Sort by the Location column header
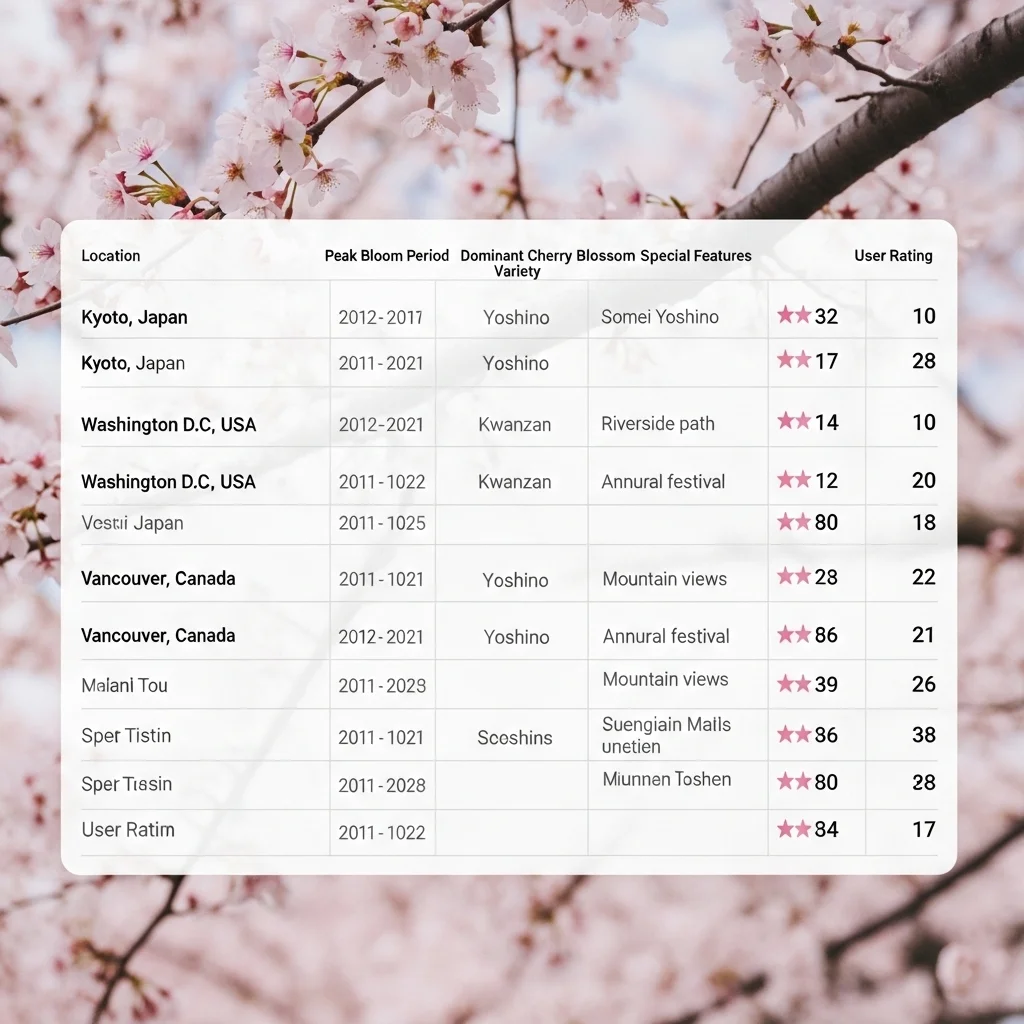Image resolution: width=1024 pixels, height=1024 pixels. coord(111,256)
